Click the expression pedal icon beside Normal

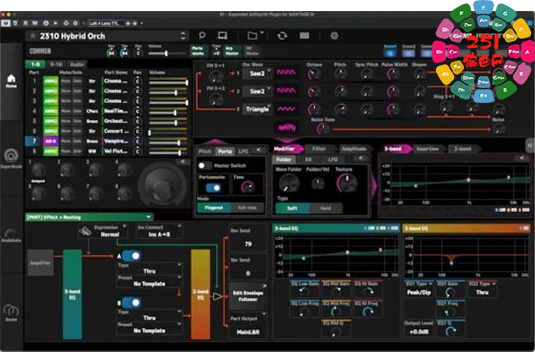(x=85, y=231)
